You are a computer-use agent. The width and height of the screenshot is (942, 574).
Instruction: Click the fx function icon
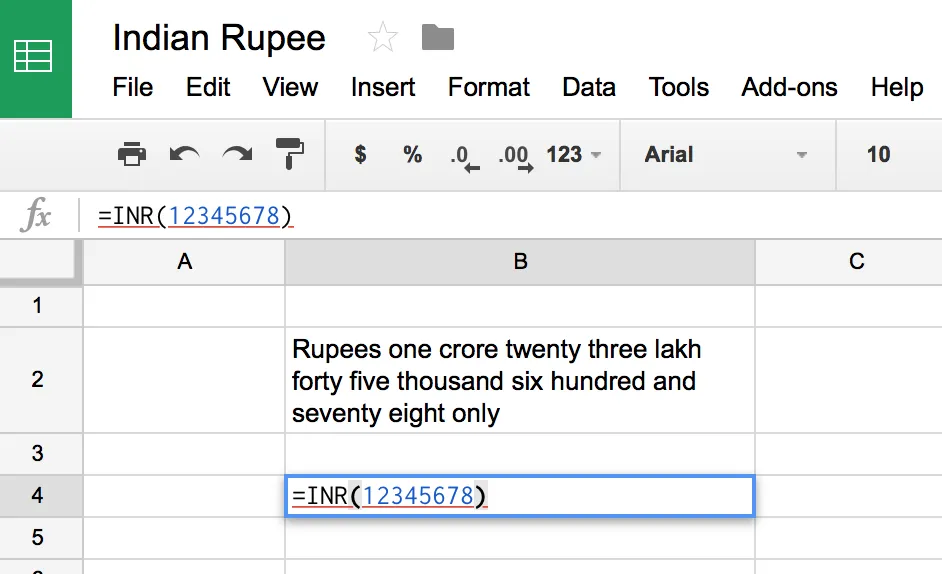(x=35, y=215)
